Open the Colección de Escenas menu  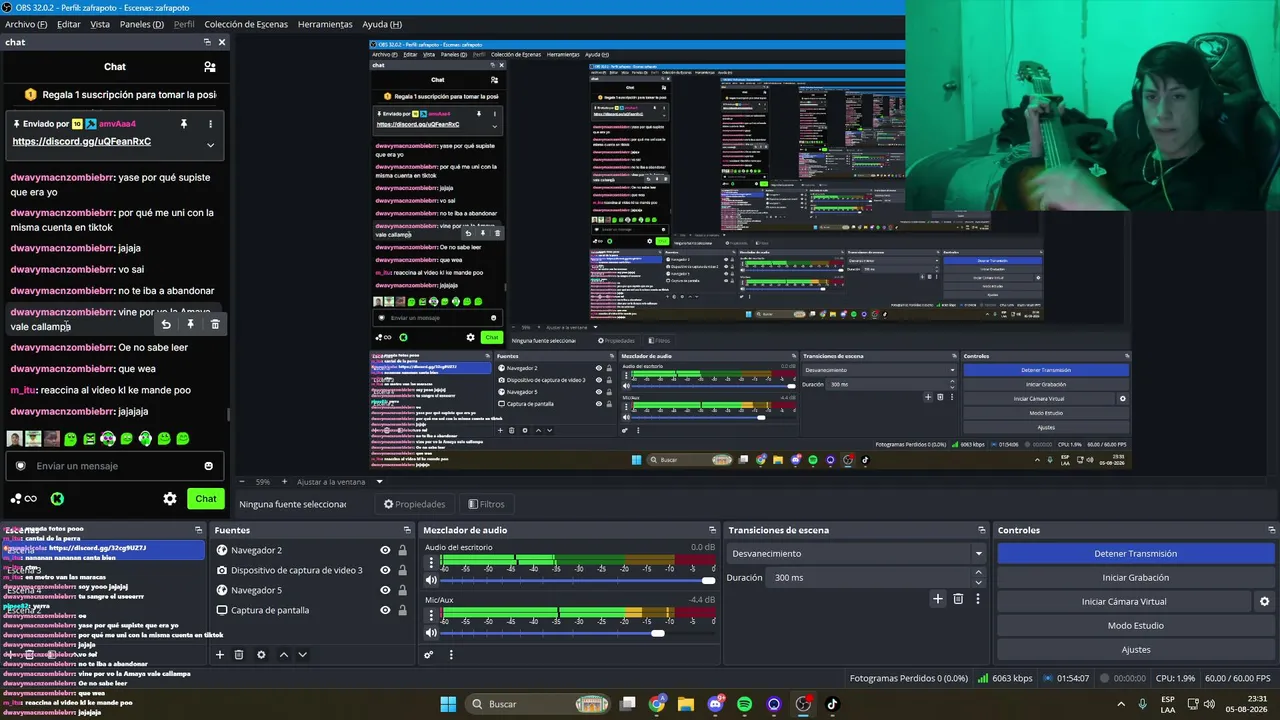coord(246,24)
